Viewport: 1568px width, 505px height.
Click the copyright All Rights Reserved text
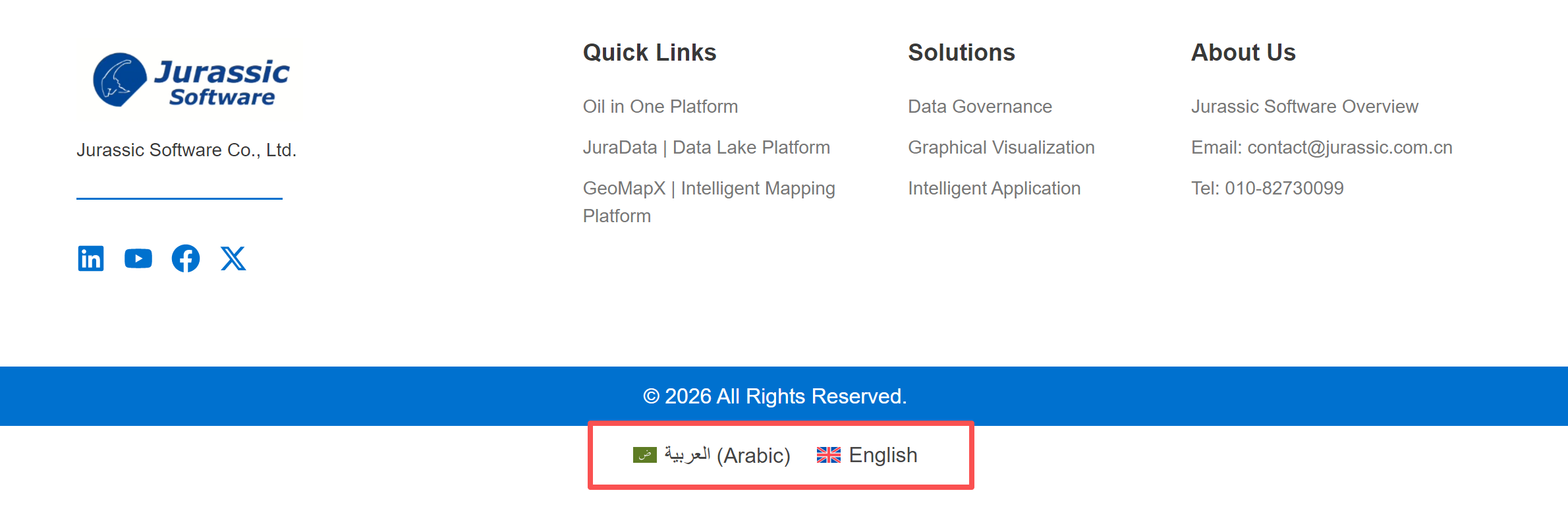coord(775,396)
